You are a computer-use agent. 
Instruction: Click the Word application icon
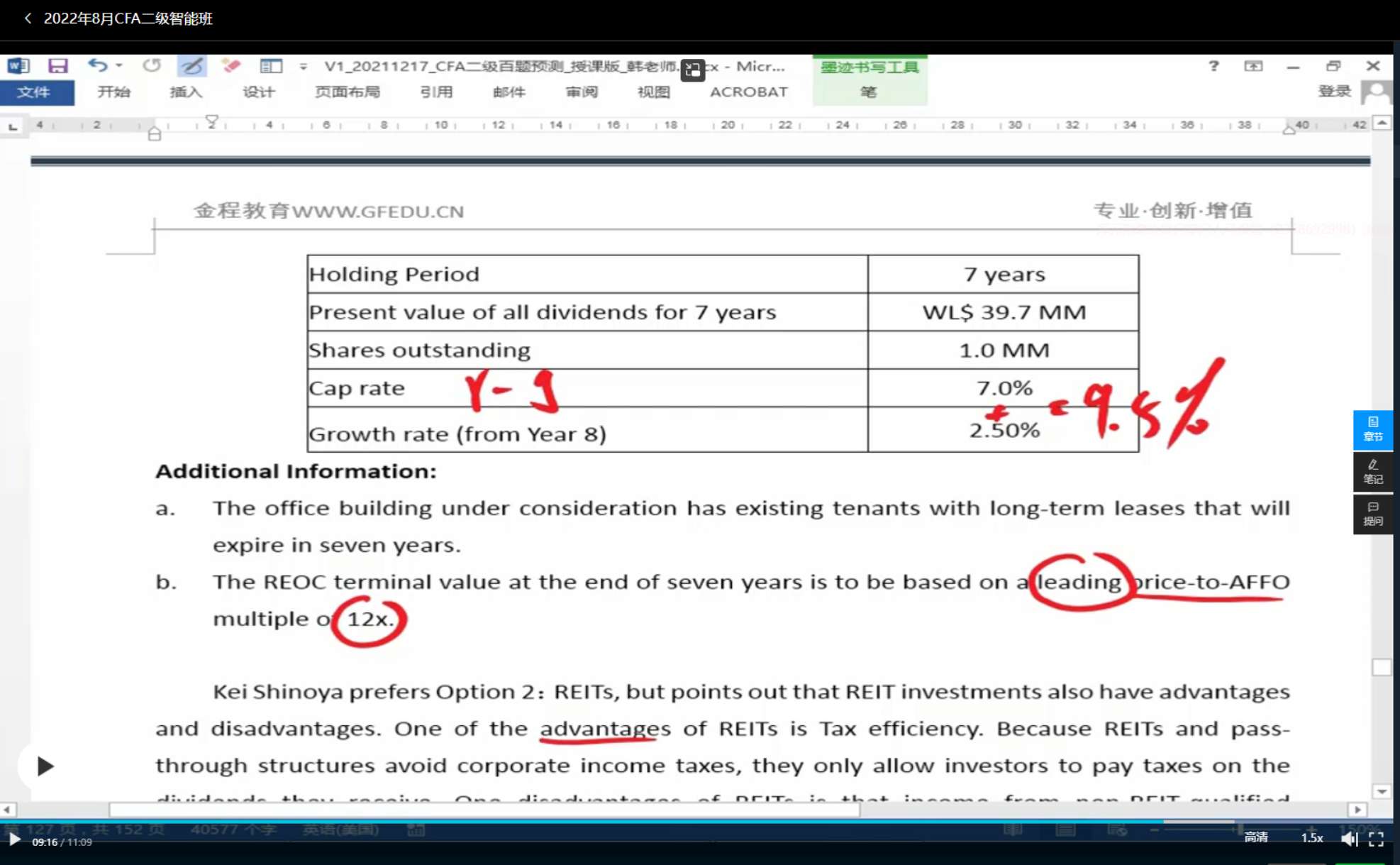click(18, 66)
